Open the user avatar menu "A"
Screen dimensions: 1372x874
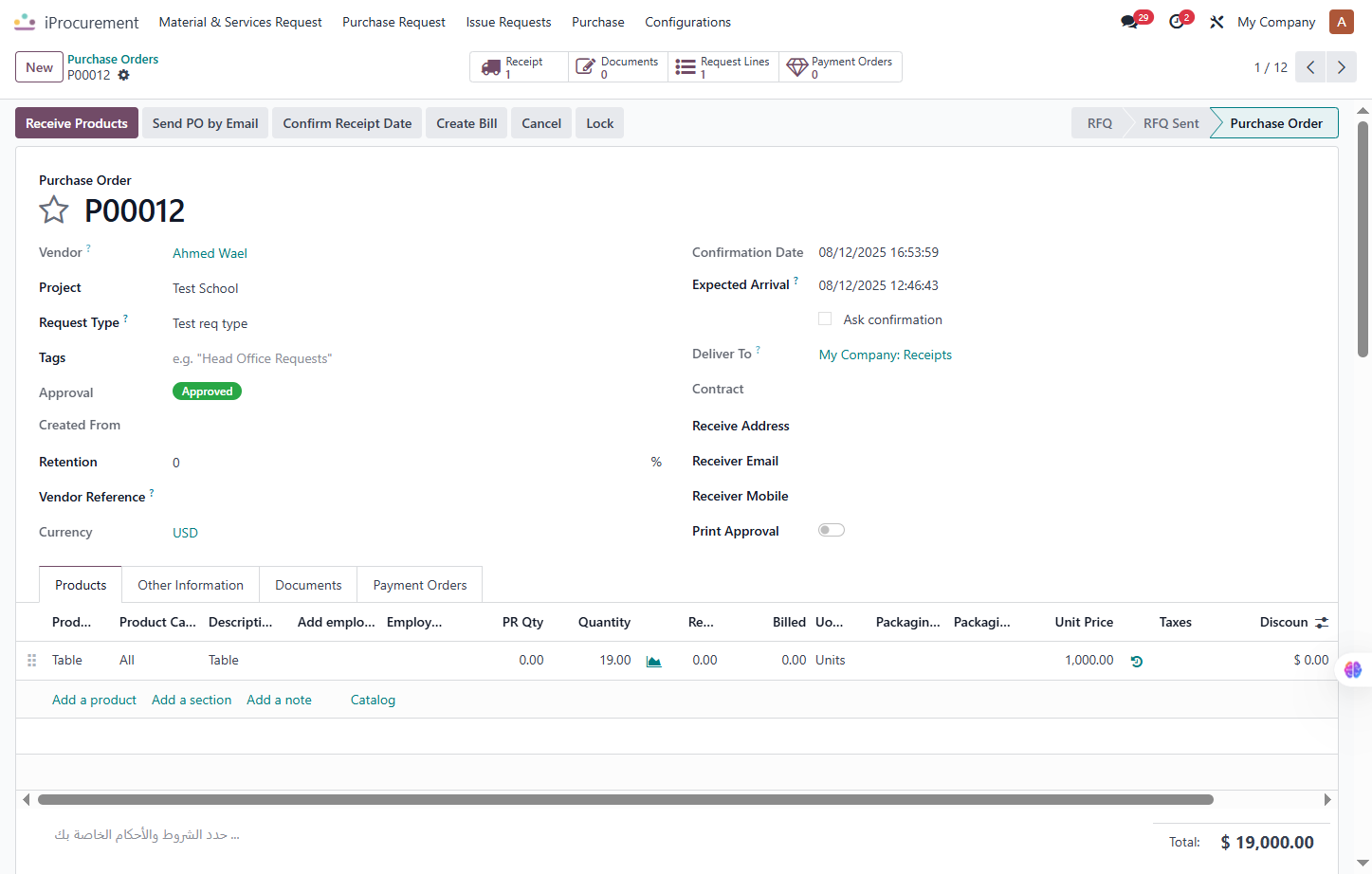1341,22
